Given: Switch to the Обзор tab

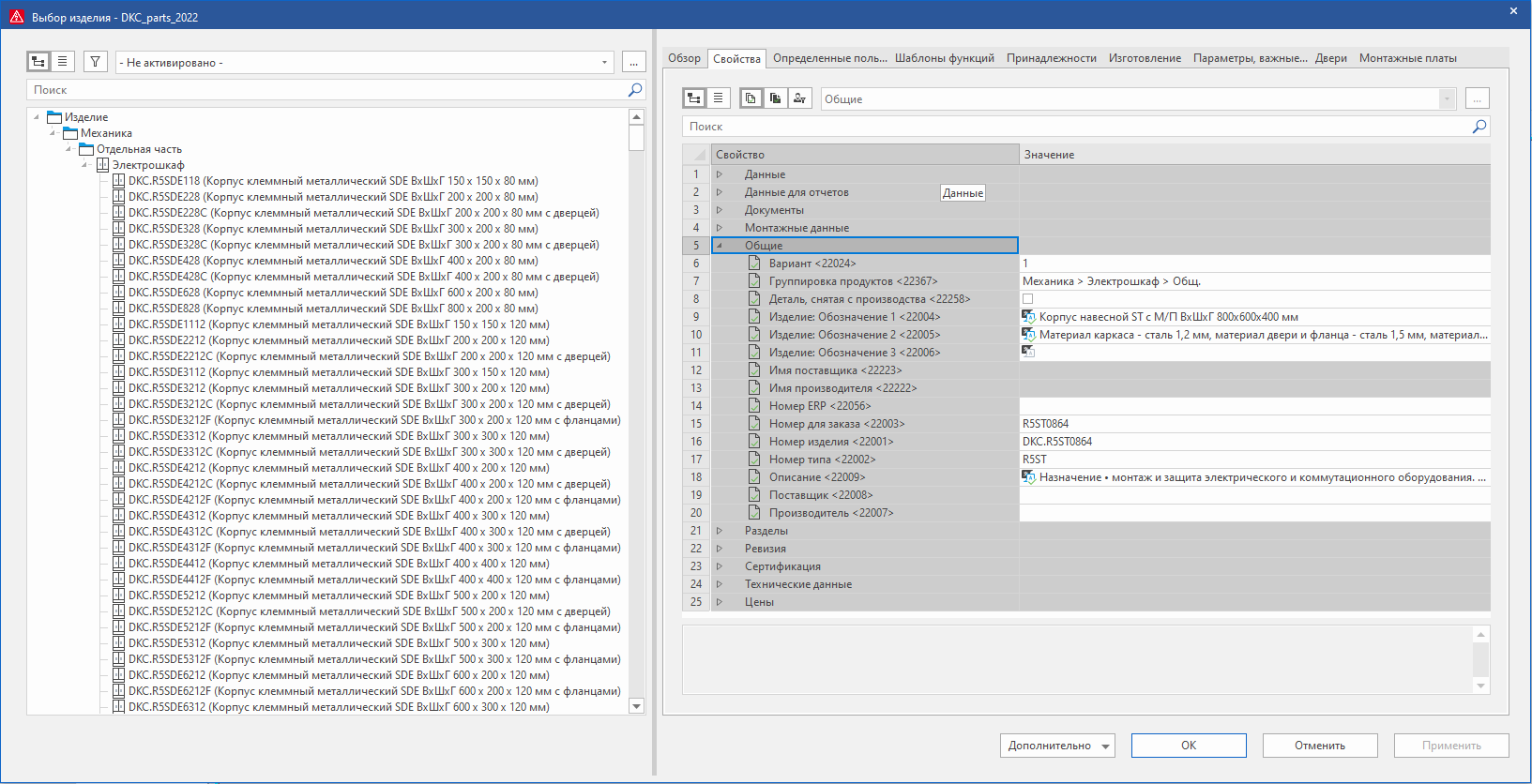Looking at the screenshot, I should (x=684, y=58).
